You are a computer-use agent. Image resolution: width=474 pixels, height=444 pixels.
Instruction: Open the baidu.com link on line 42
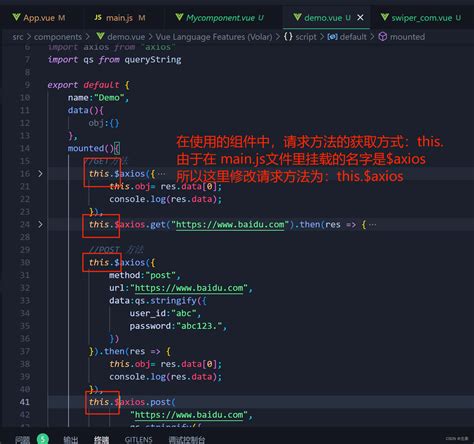[189, 415]
